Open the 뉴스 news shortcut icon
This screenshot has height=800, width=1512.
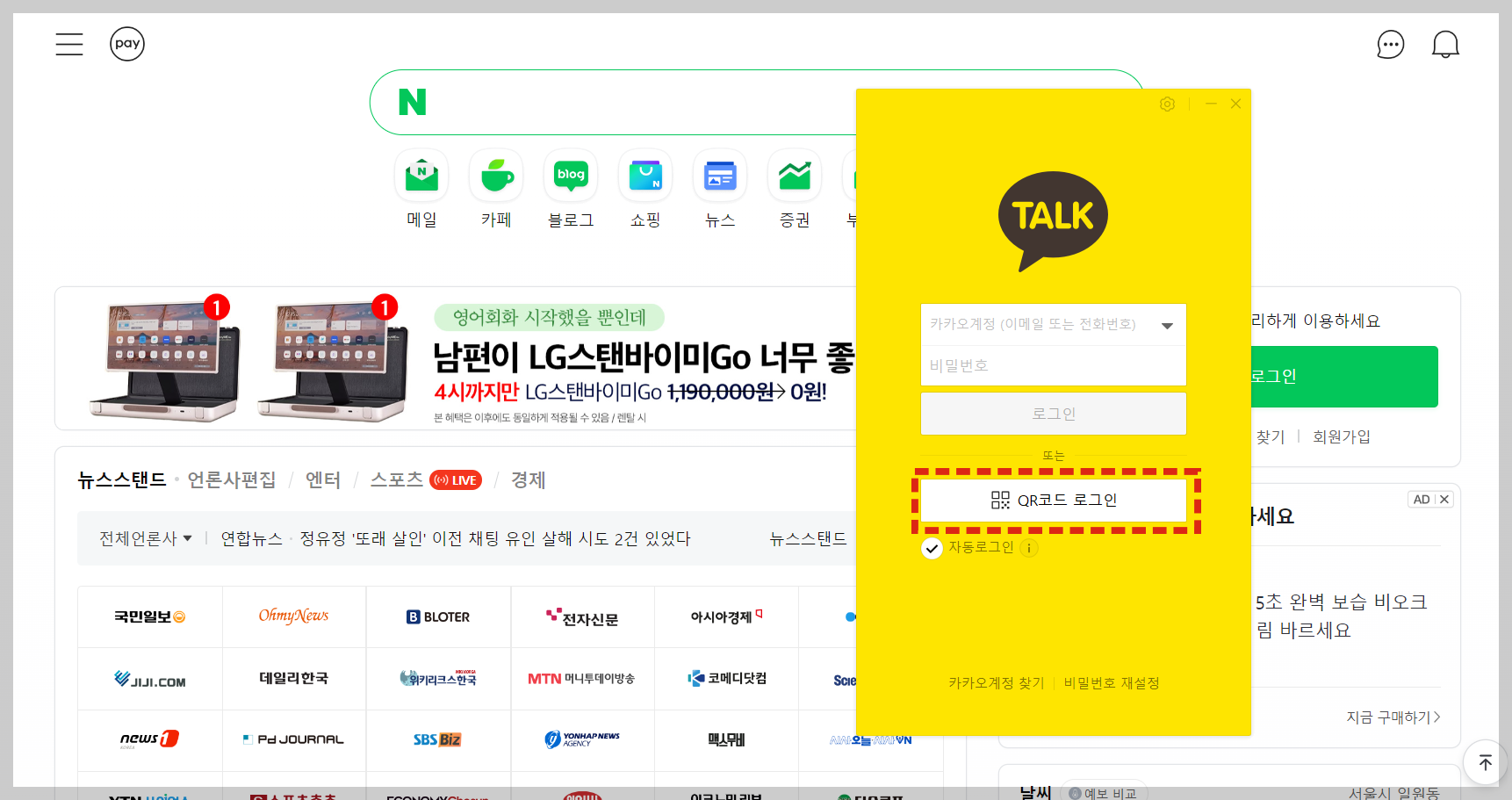click(720, 175)
